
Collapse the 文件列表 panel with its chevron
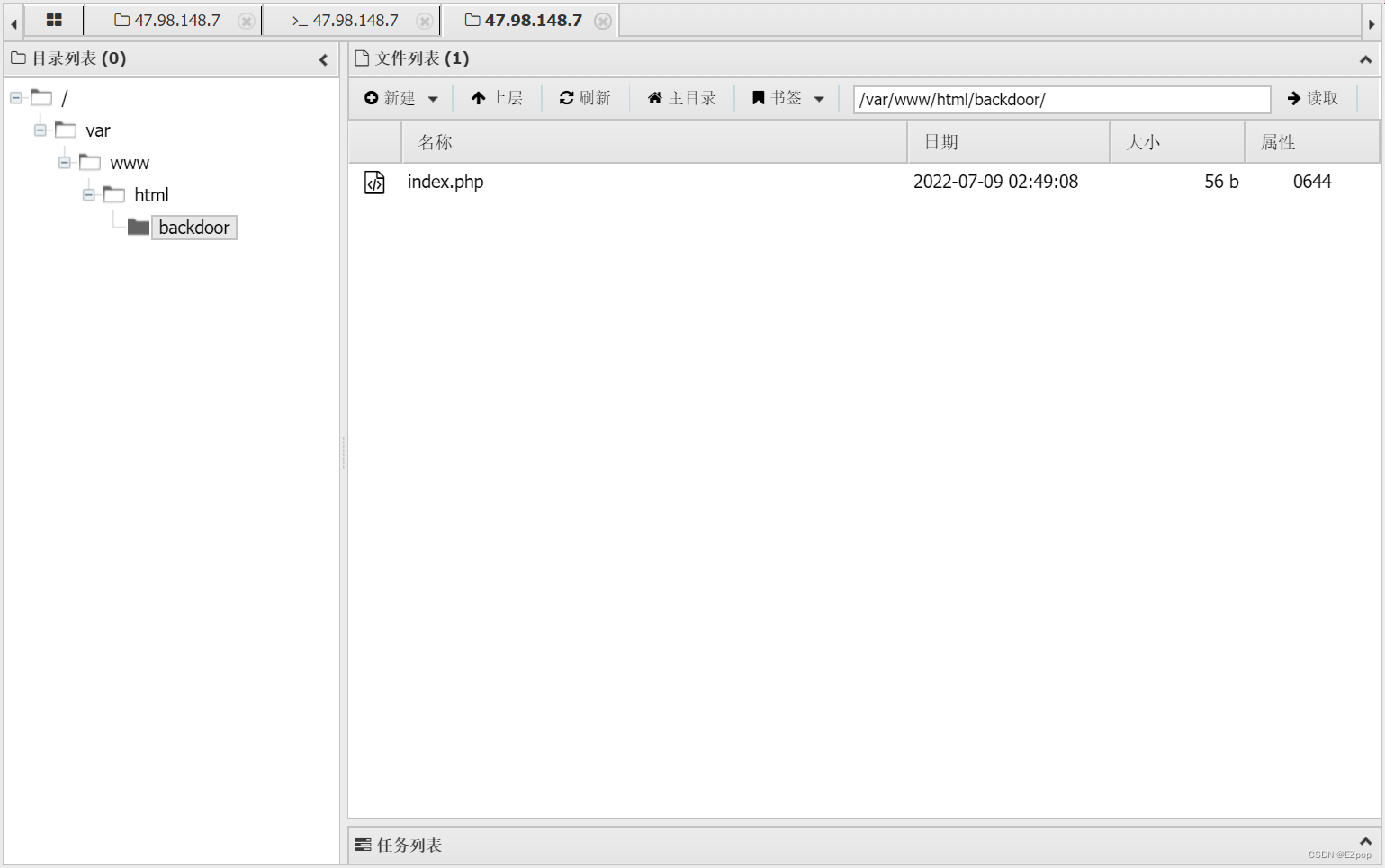1366,58
